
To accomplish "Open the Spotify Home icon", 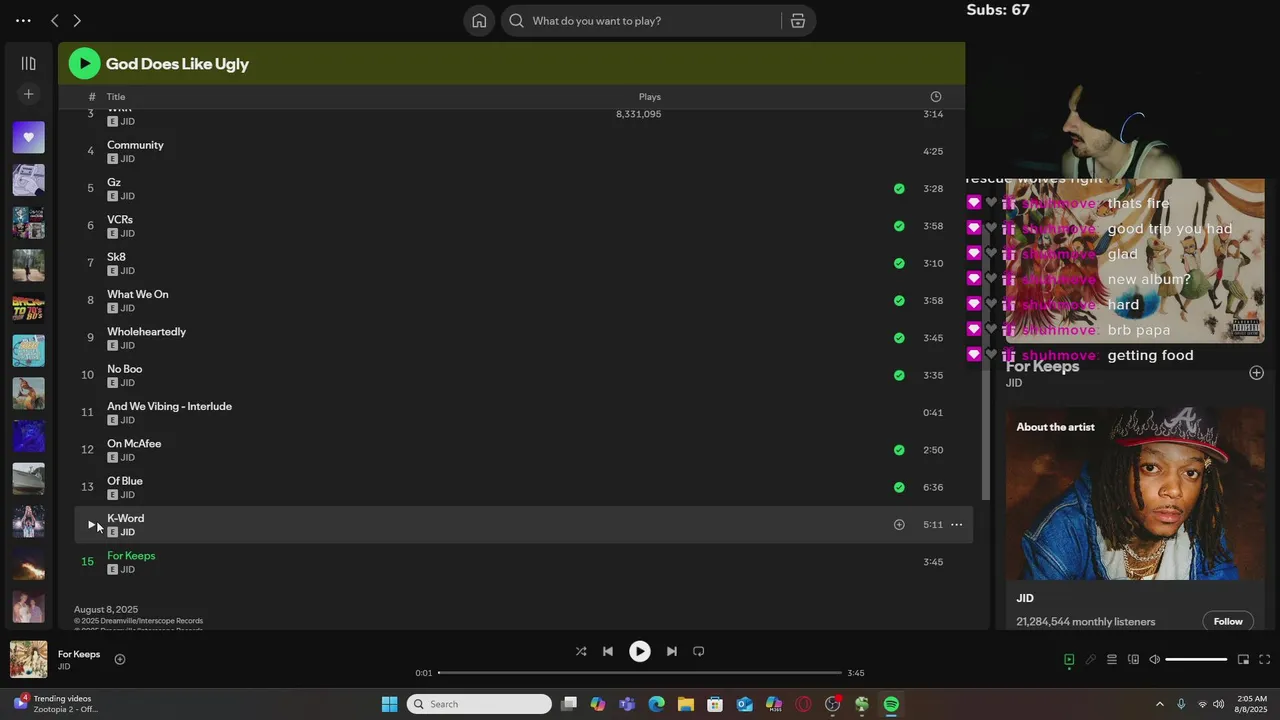I will 479,21.
